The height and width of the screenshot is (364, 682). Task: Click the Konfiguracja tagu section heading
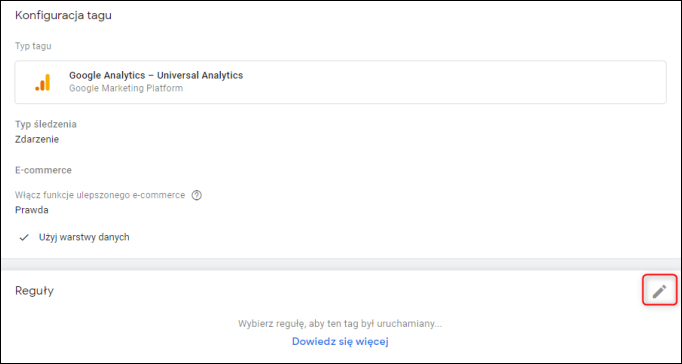(63, 16)
